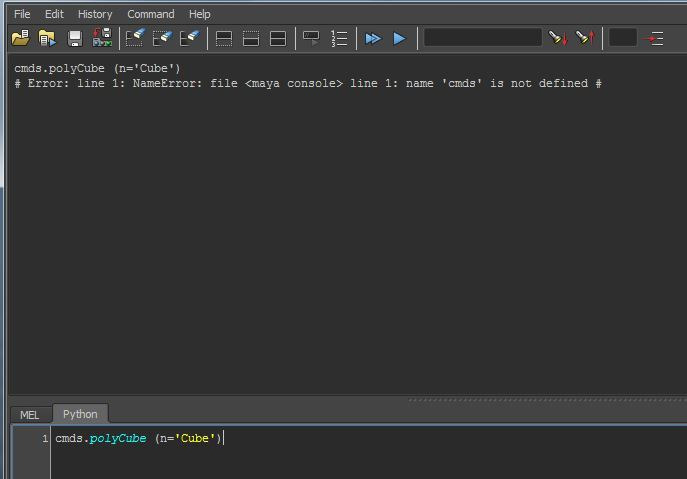This screenshot has width=687, height=479.
Task: Click line number 1 in the editor gutter
Action: click(x=45, y=438)
